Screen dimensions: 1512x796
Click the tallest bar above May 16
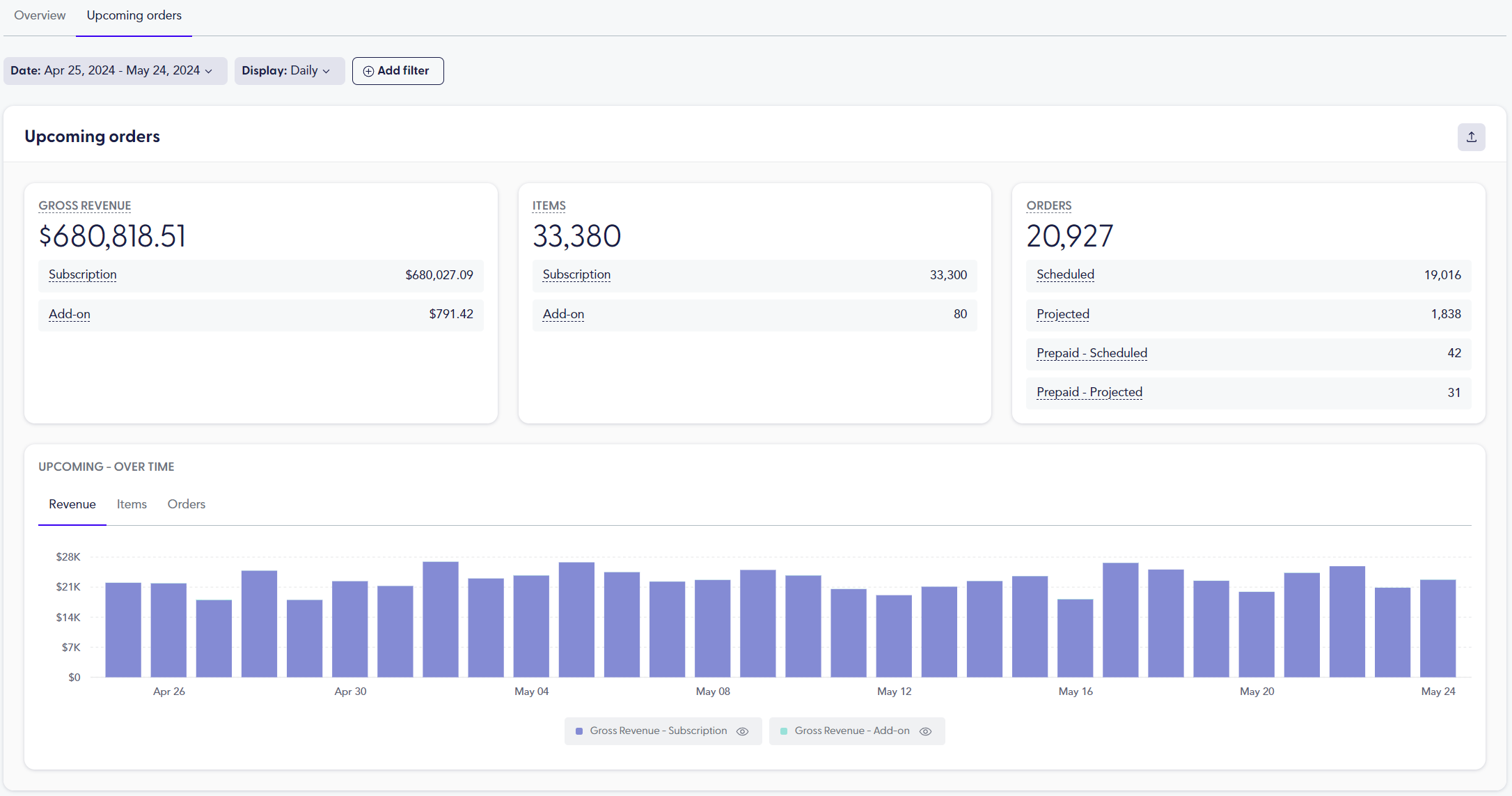(1120, 620)
